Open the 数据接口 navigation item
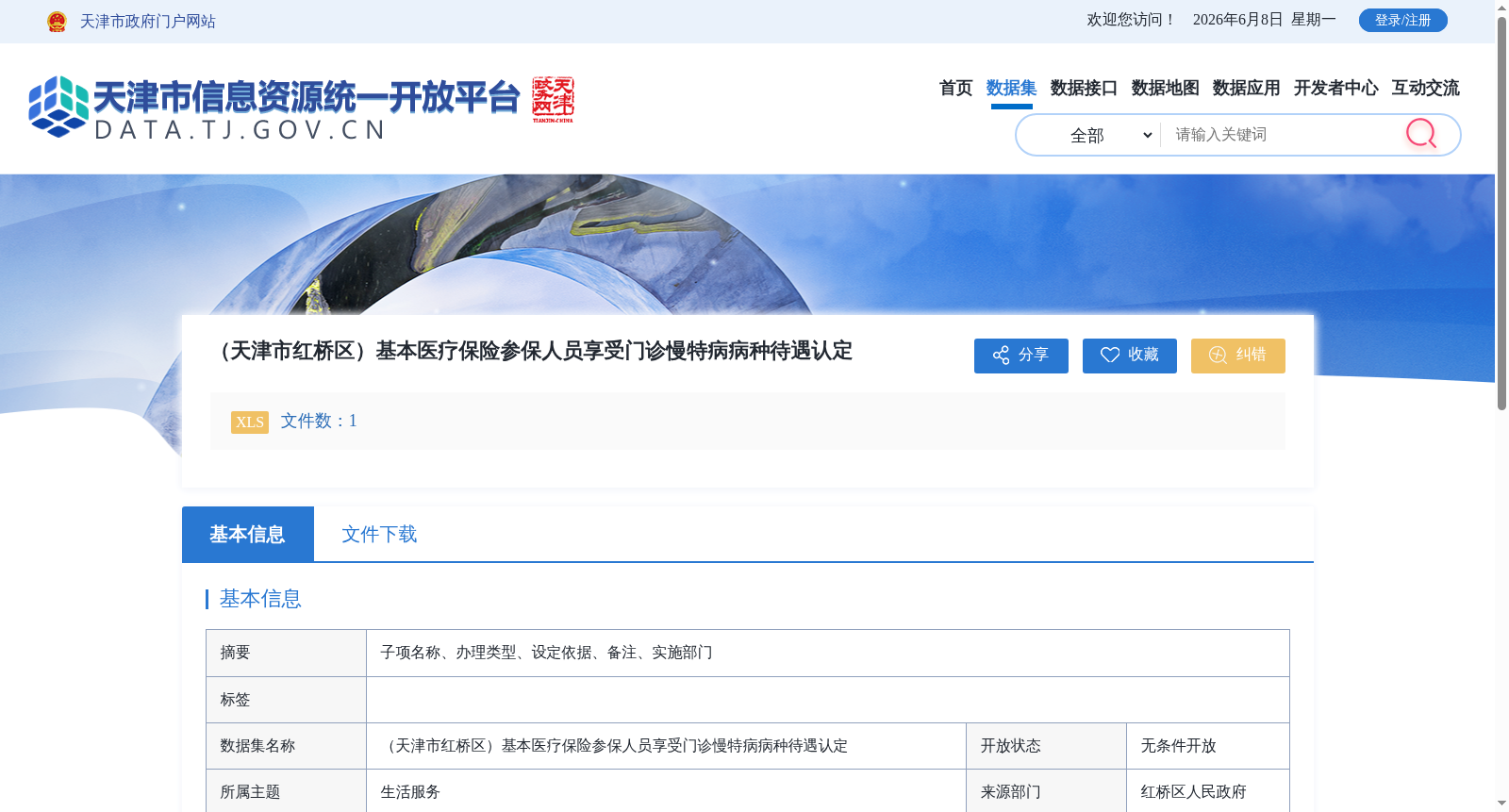This screenshot has width=1509, height=812. point(1084,88)
